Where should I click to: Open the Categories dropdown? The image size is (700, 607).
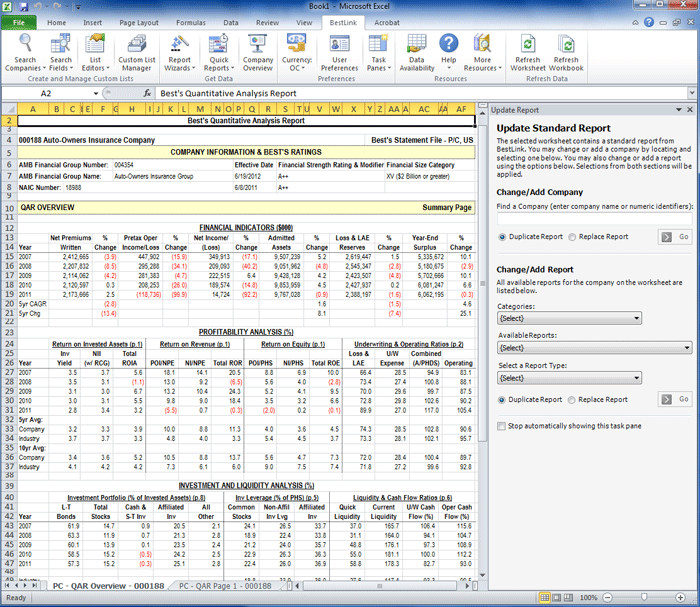coord(569,318)
